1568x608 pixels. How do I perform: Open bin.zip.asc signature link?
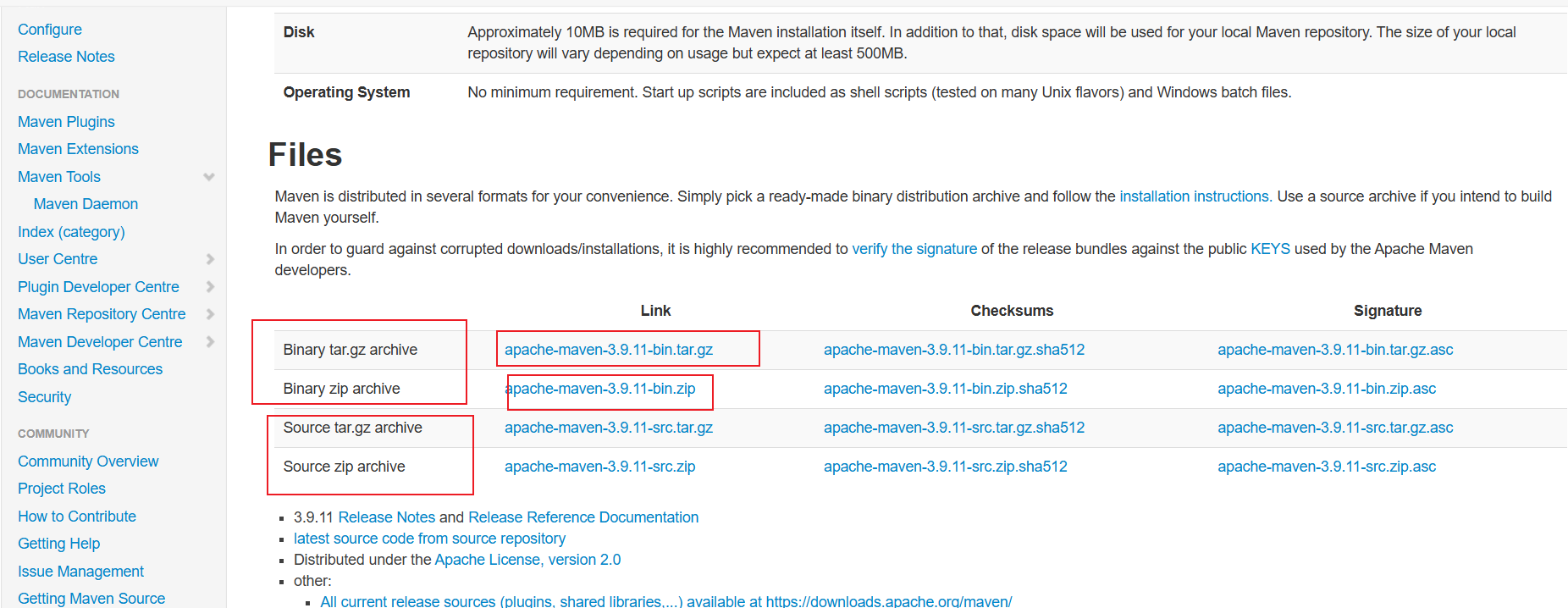1327,389
